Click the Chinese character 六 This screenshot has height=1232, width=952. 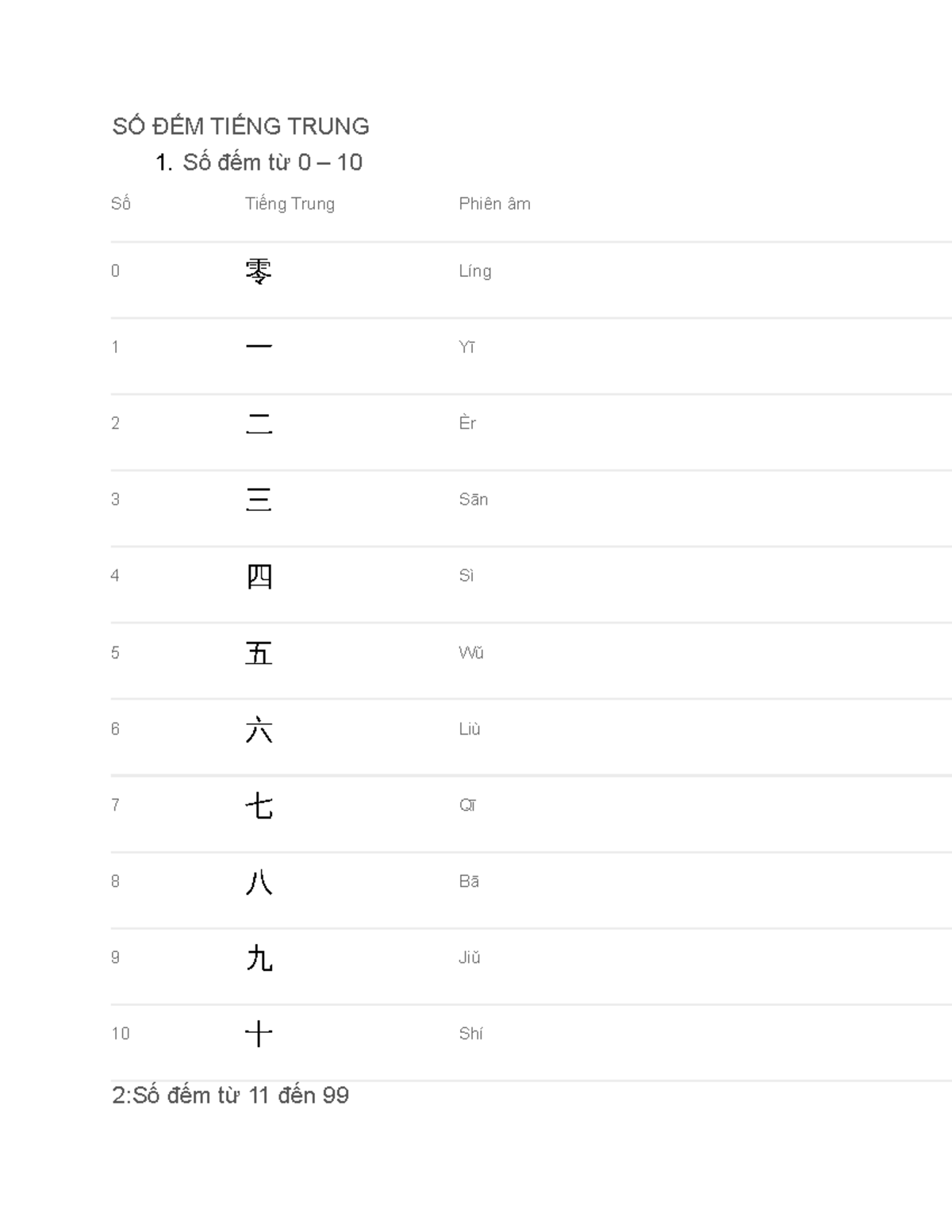[259, 729]
